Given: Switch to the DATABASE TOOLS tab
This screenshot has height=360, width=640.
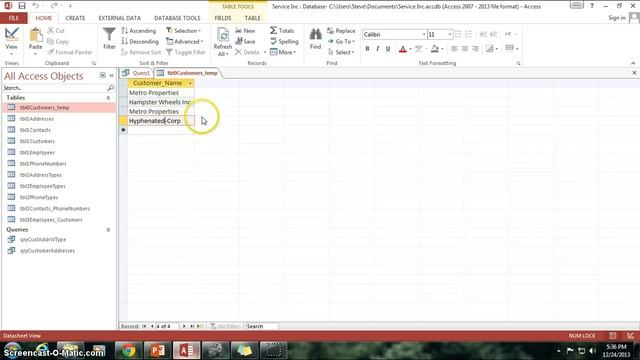Looking at the screenshot, I should tap(177, 18).
